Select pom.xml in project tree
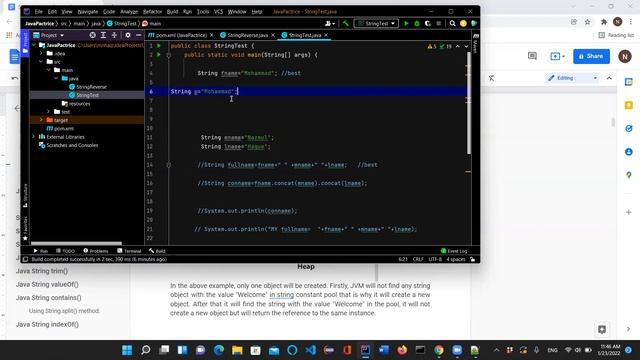 [x=60, y=129]
